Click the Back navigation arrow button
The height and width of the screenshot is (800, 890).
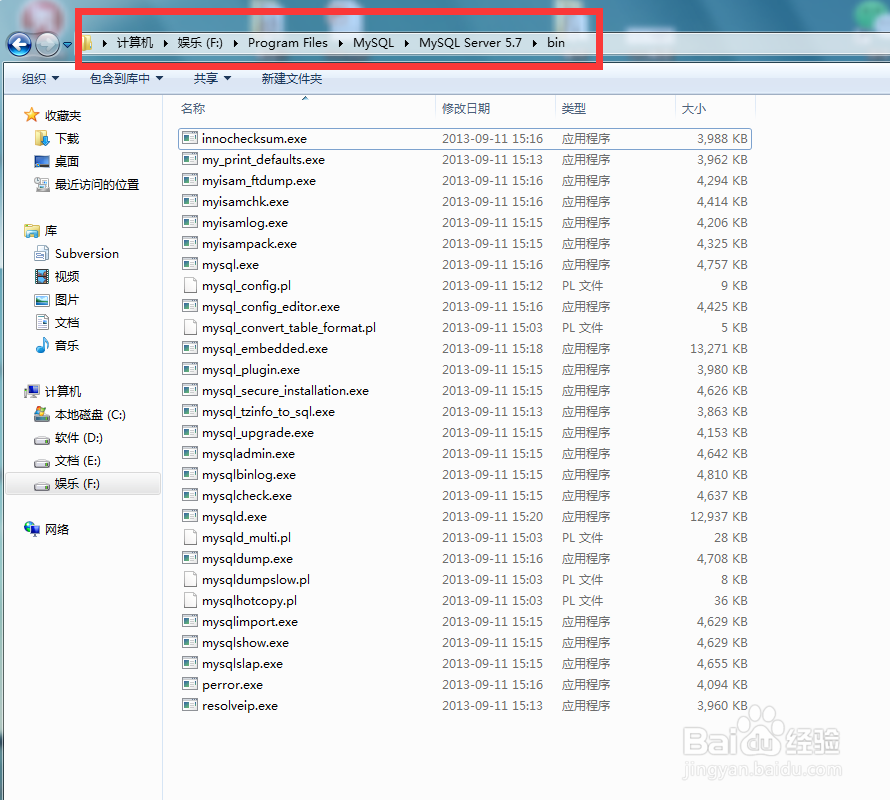pyautogui.click(x=19, y=44)
